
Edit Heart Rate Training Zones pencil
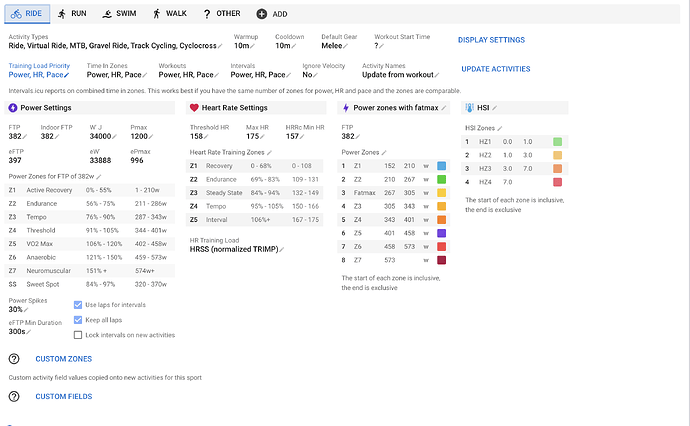pyautogui.click(x=269, y=153)
